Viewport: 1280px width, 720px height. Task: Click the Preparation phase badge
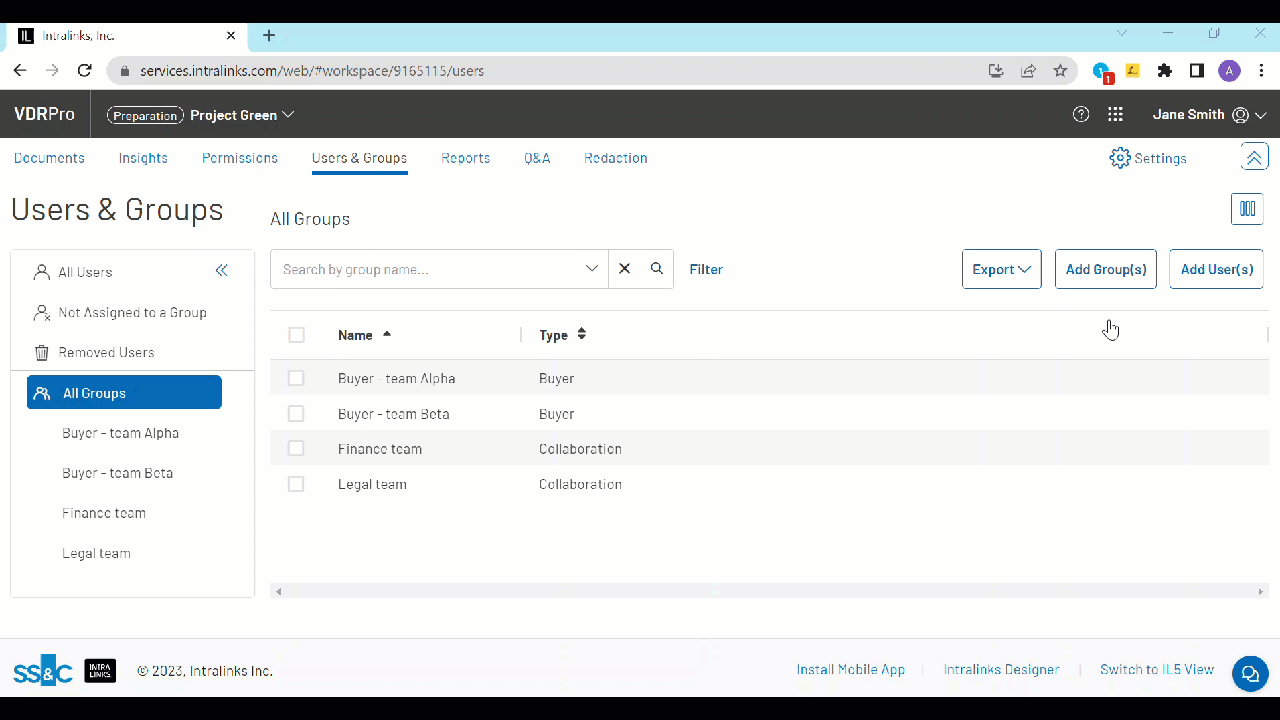(145, 115)
